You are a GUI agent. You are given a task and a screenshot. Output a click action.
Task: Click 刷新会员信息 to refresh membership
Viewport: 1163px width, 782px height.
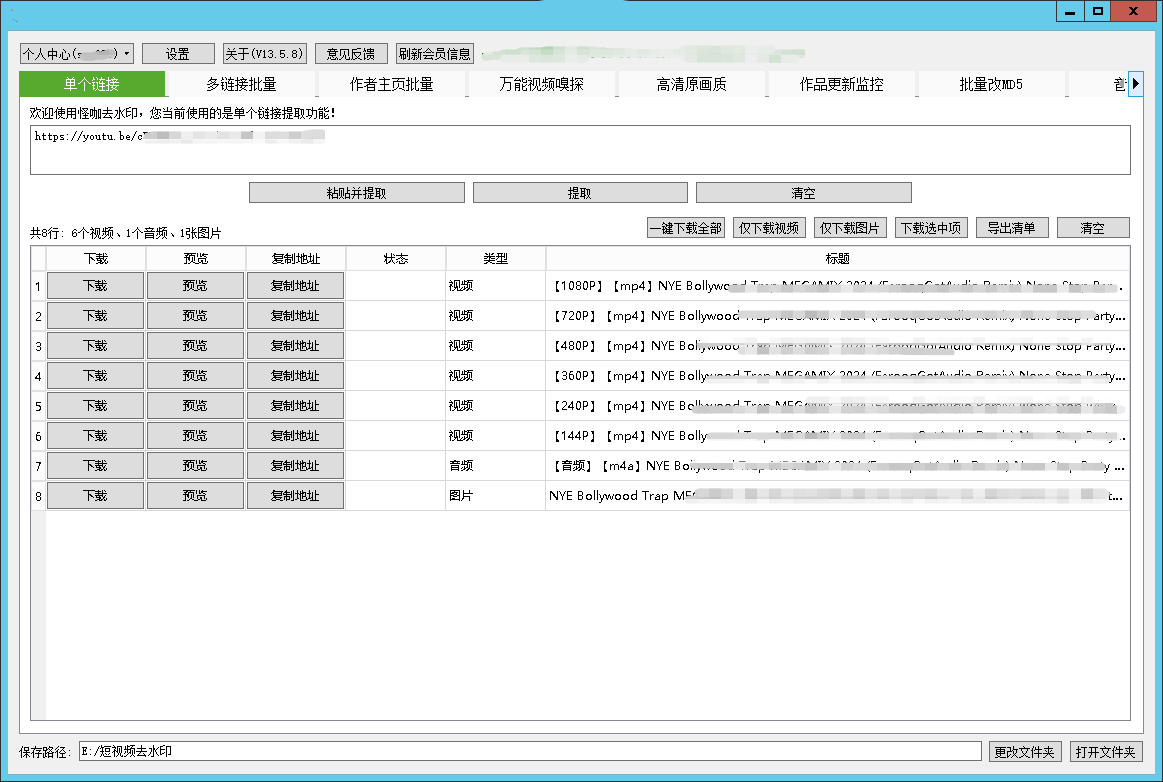point(435,53)
